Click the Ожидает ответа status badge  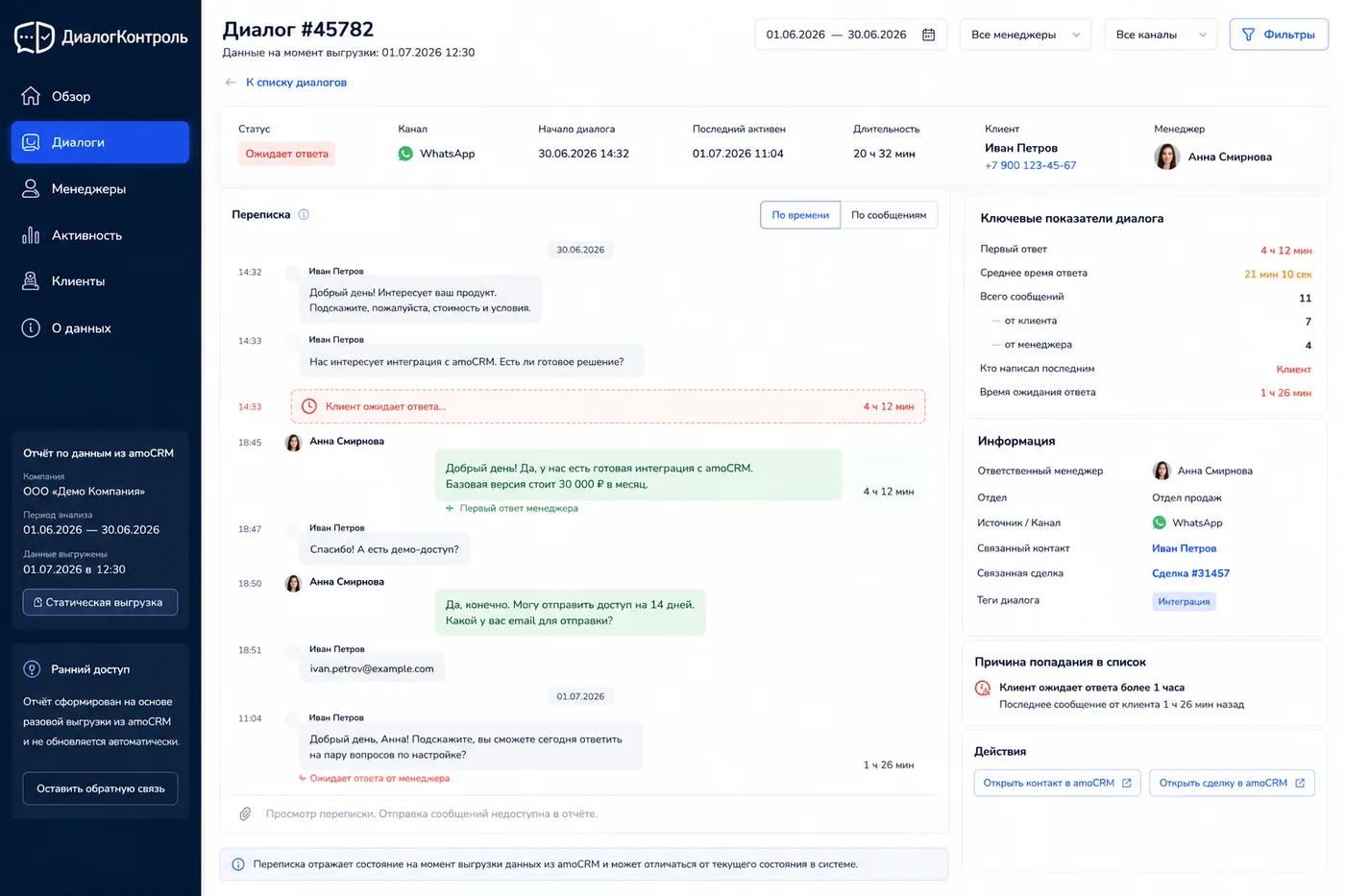tap(286, 154)
